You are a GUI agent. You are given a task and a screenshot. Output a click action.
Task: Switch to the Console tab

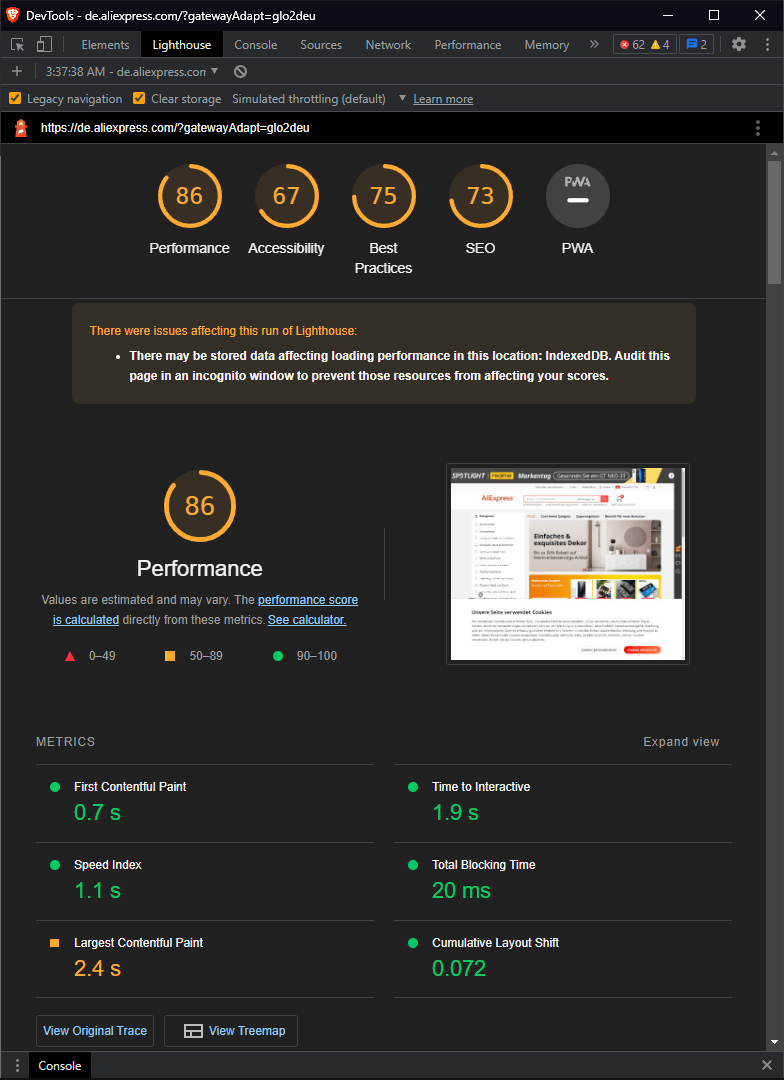click(x=256, y=45)
